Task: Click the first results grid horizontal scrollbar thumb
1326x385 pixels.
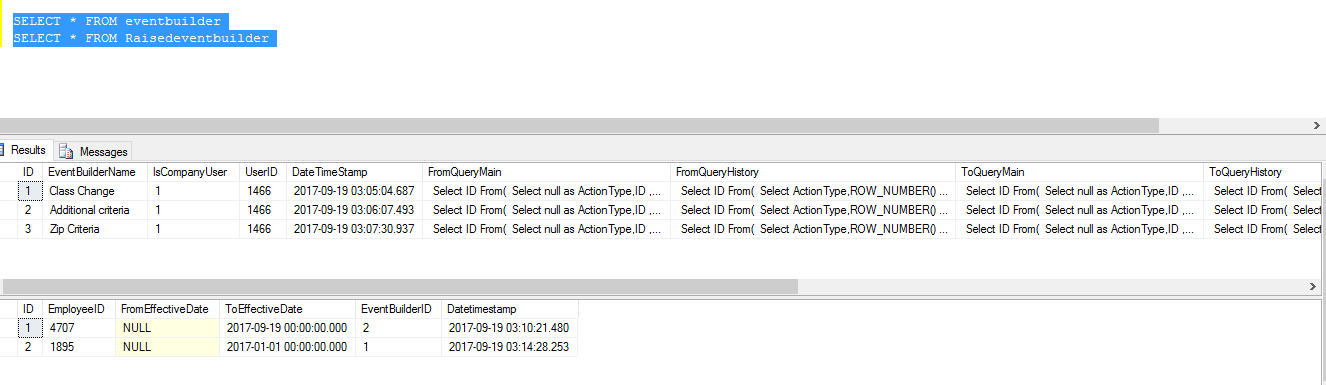Action: [x=399, y=287]
